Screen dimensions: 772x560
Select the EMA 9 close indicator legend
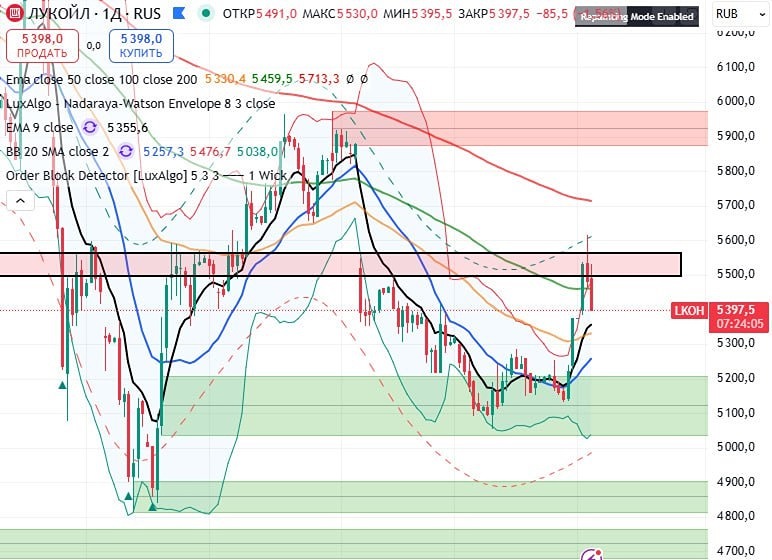point(39,128)
